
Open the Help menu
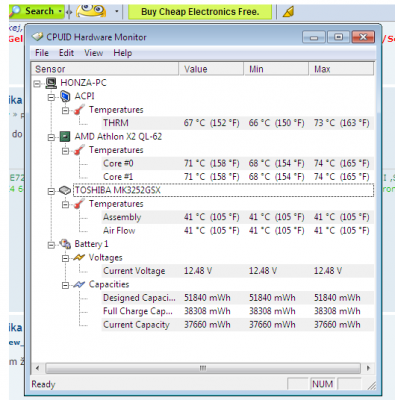pyautogui.click(x=122, y=53)
